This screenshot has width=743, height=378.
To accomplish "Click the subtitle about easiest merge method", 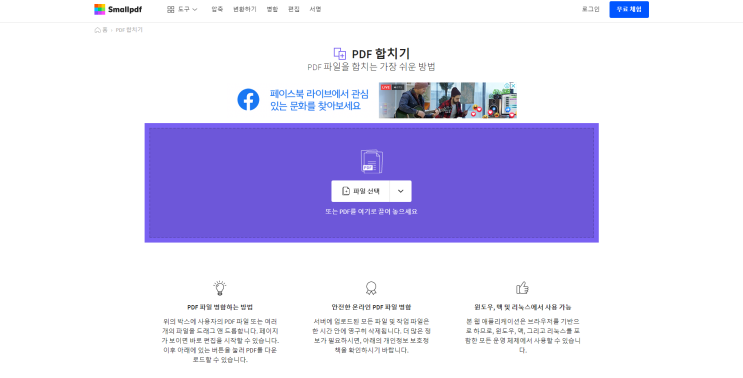I will (x=371, y=67).
